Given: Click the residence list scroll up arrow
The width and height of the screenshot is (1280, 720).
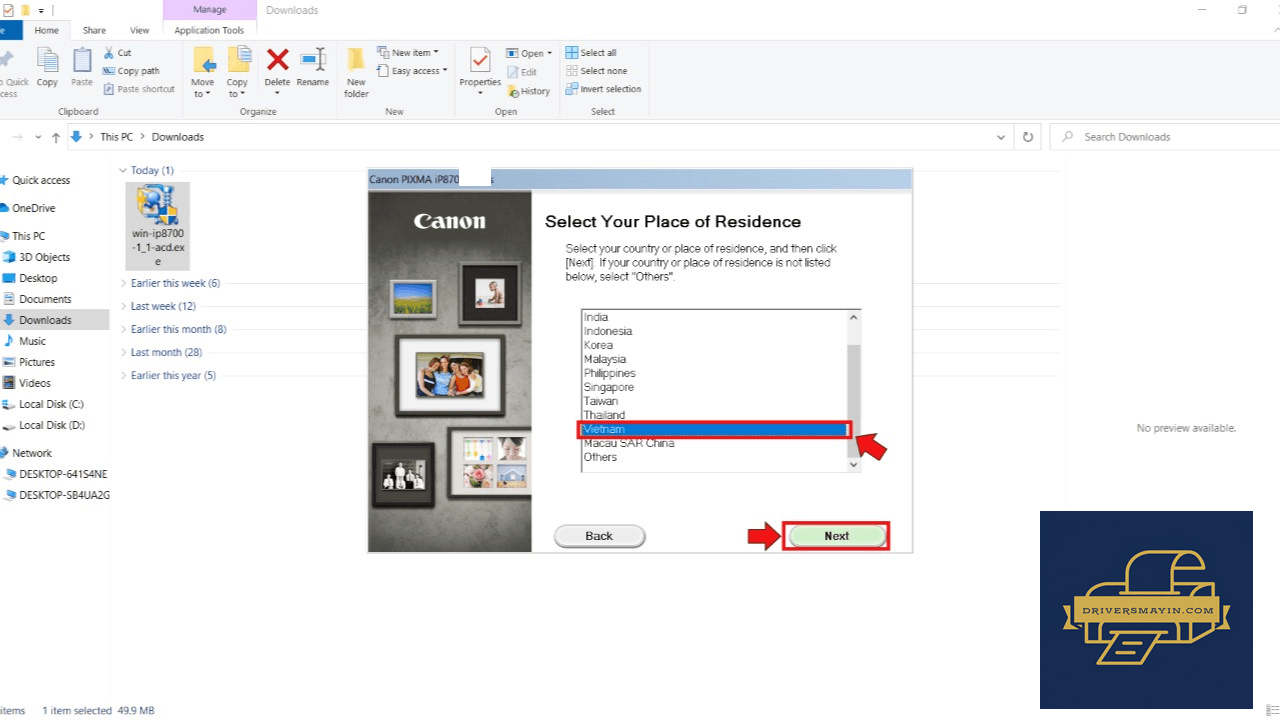Looking at the screenshot, I should [853, 317].
